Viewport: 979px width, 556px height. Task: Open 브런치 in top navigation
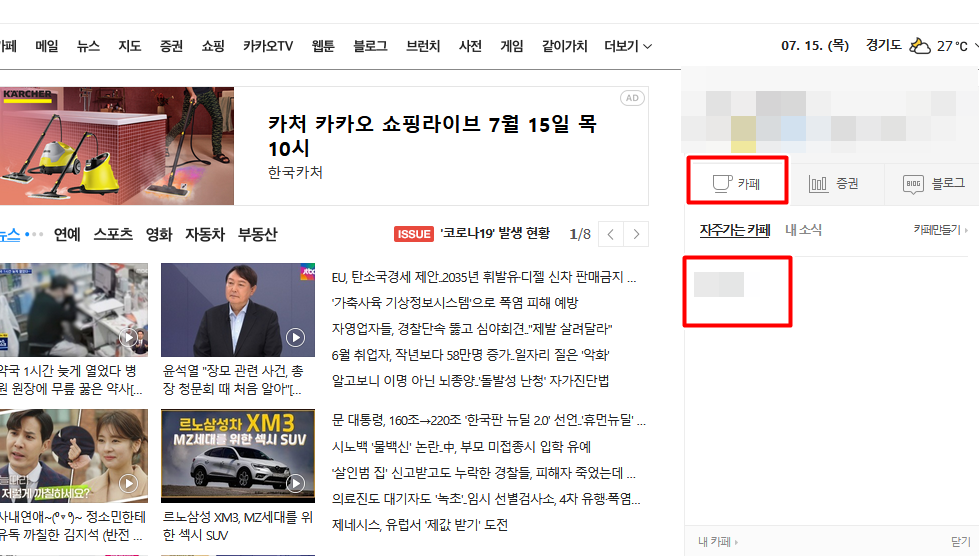(x=423, y=46)
